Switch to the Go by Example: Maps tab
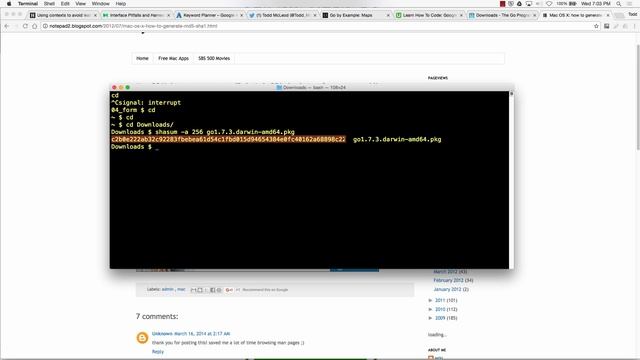This screenshot has height=360, width=640. tap(356, 15)
